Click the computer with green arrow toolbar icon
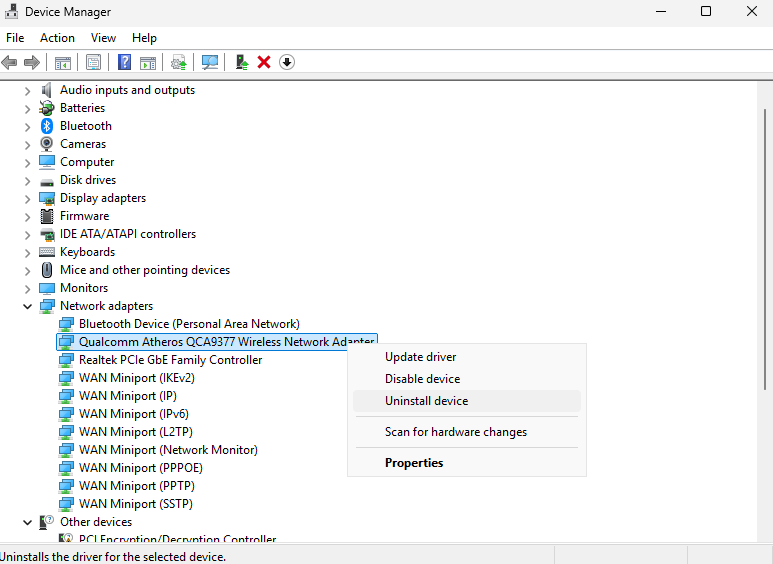This screenshot has height=564, width=773. coord(242,62)
